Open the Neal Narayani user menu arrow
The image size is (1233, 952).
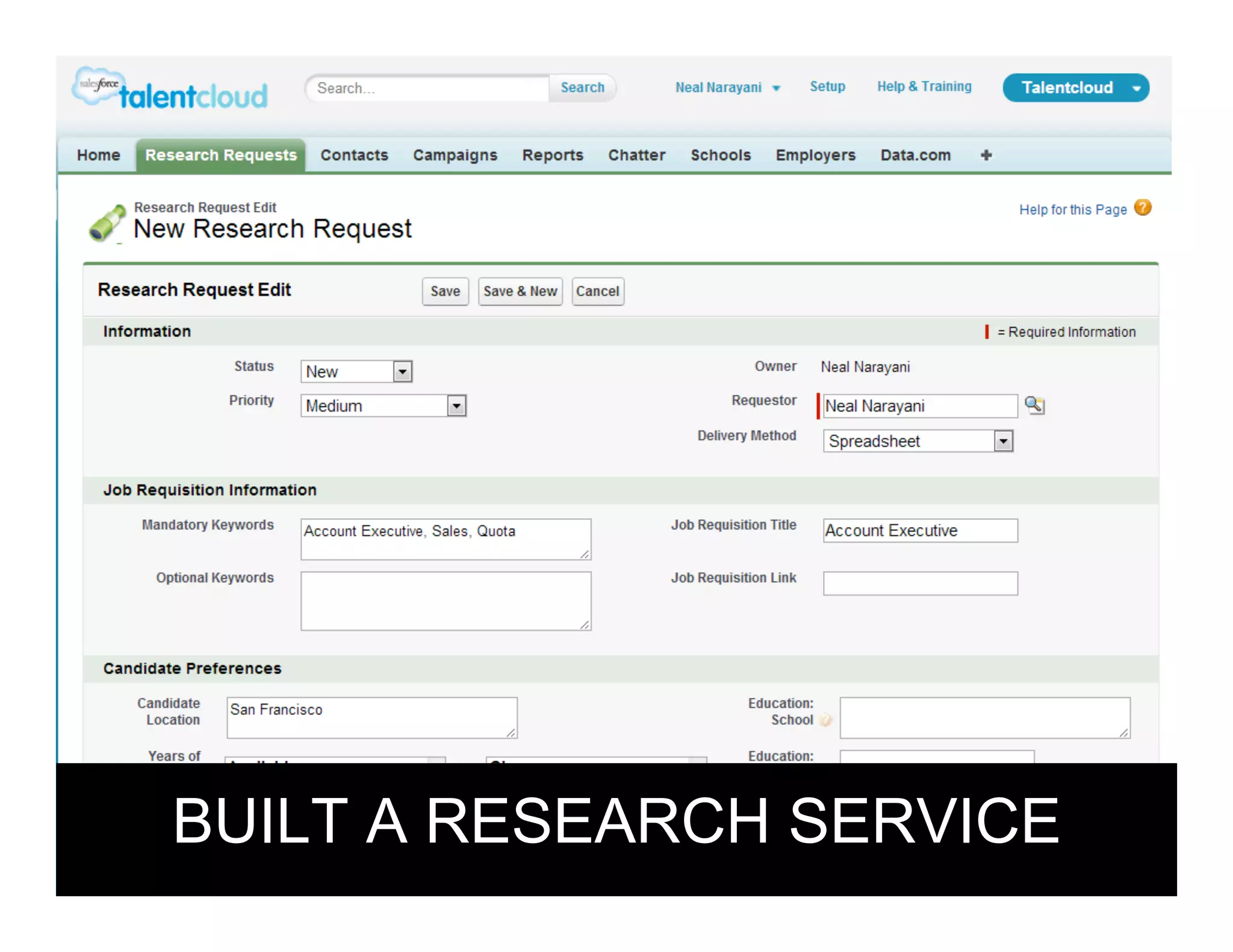click(x=776, y=88)
